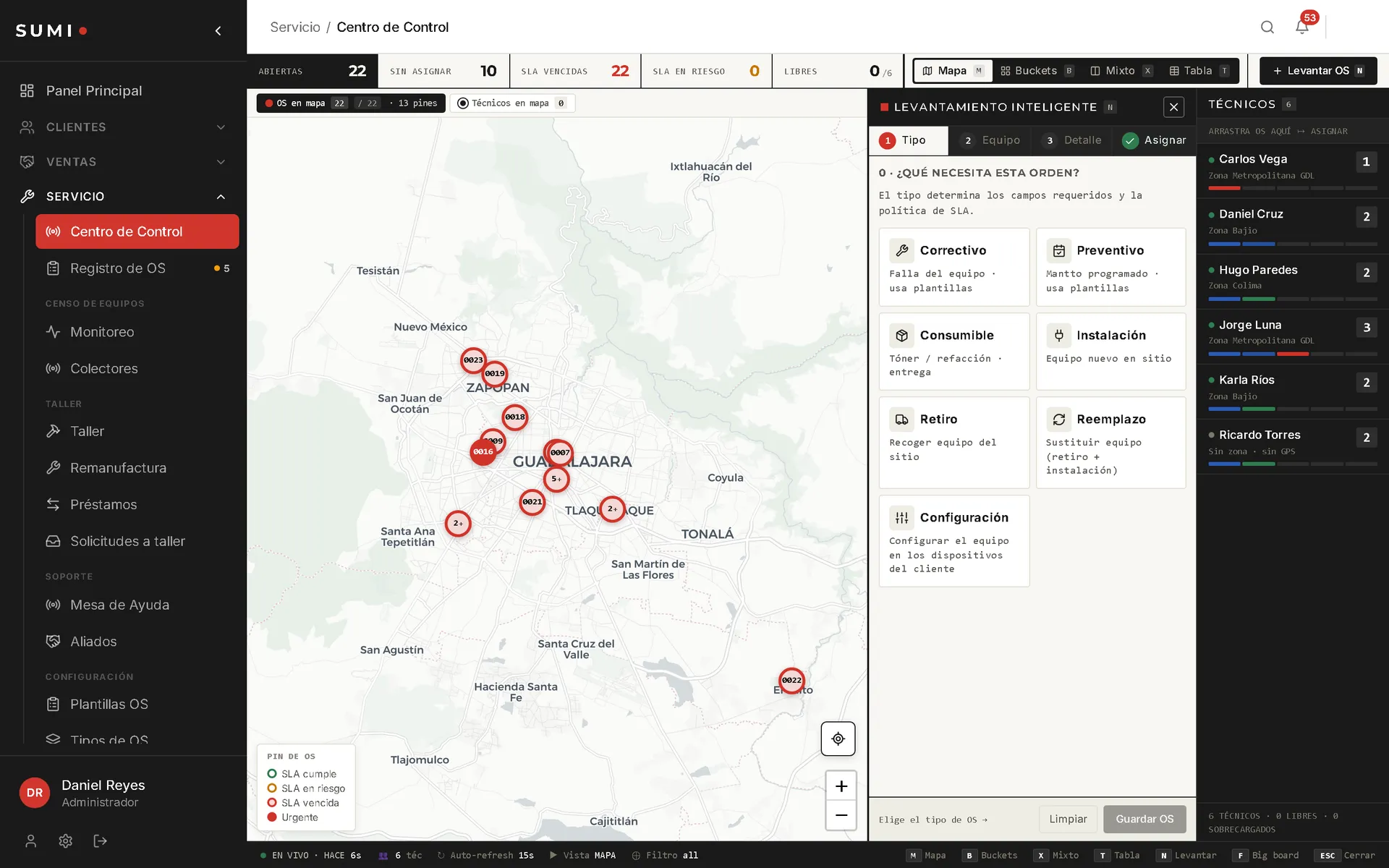Viewport: 1389px width, 868px height.
Task: Select technician Daniel Cruz card
Action: (x=1292, y=226)
